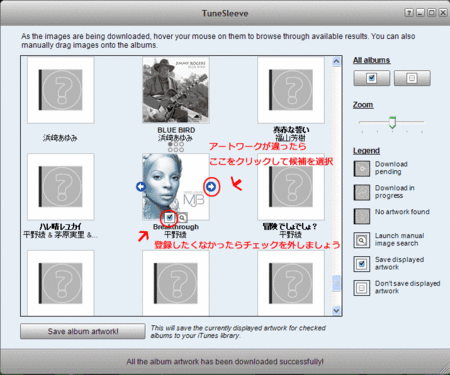Click the Save displayed artwork legend icon

coord(362,264)
